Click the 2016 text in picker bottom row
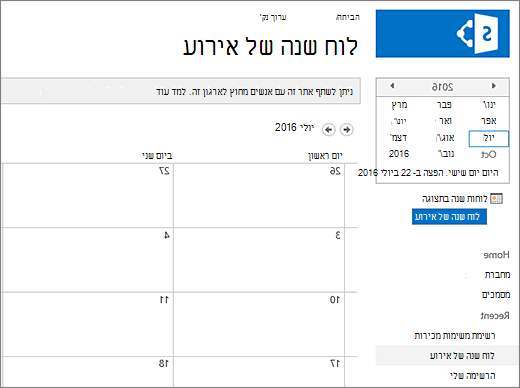The height and width of the screenshot is (388, 520). pos(399,154)
